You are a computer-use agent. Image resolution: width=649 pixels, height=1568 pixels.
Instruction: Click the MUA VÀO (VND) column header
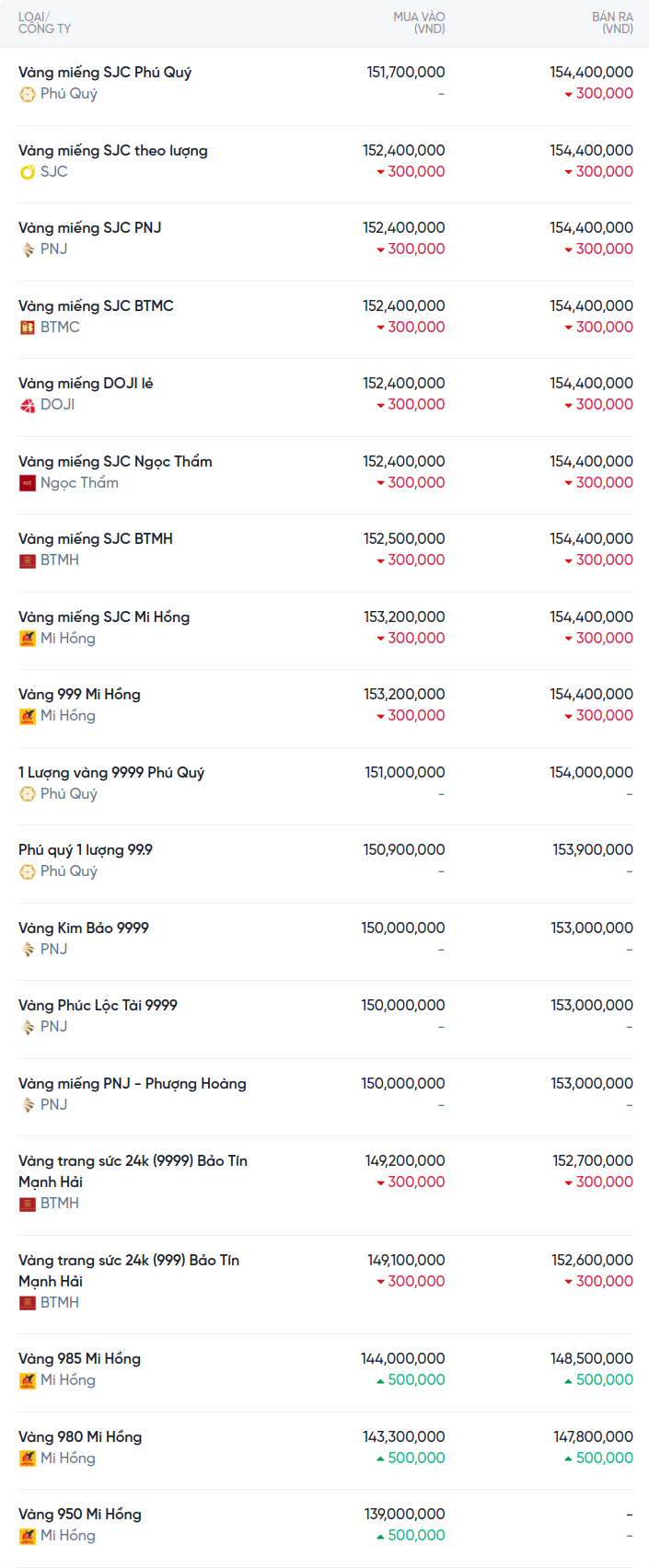pos(419,23)
